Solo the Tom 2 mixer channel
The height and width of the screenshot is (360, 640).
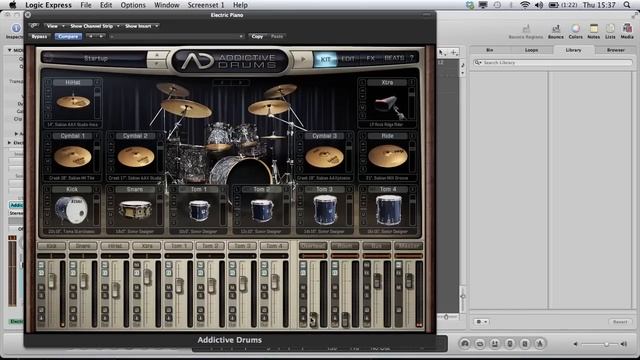point(200,296)
